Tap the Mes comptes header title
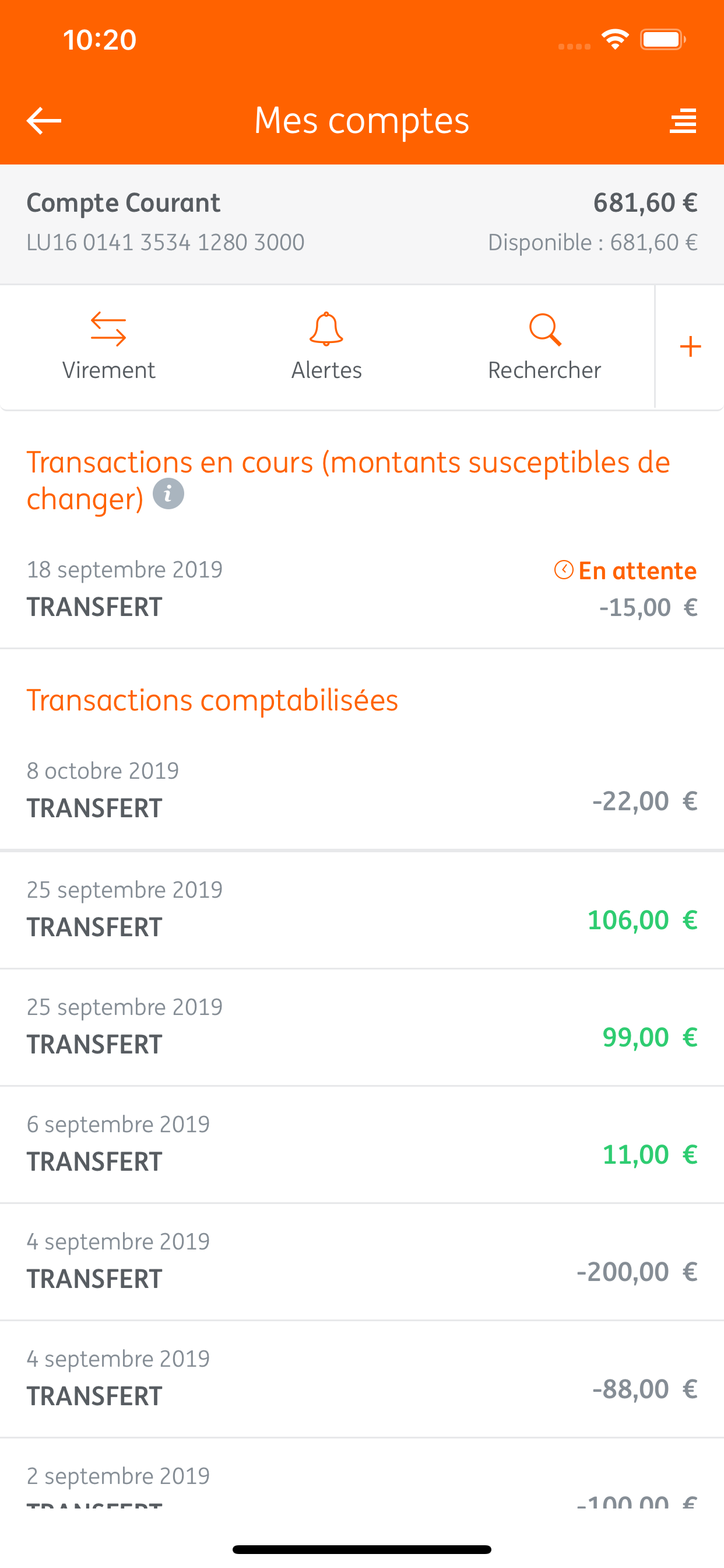 (361, 120)
